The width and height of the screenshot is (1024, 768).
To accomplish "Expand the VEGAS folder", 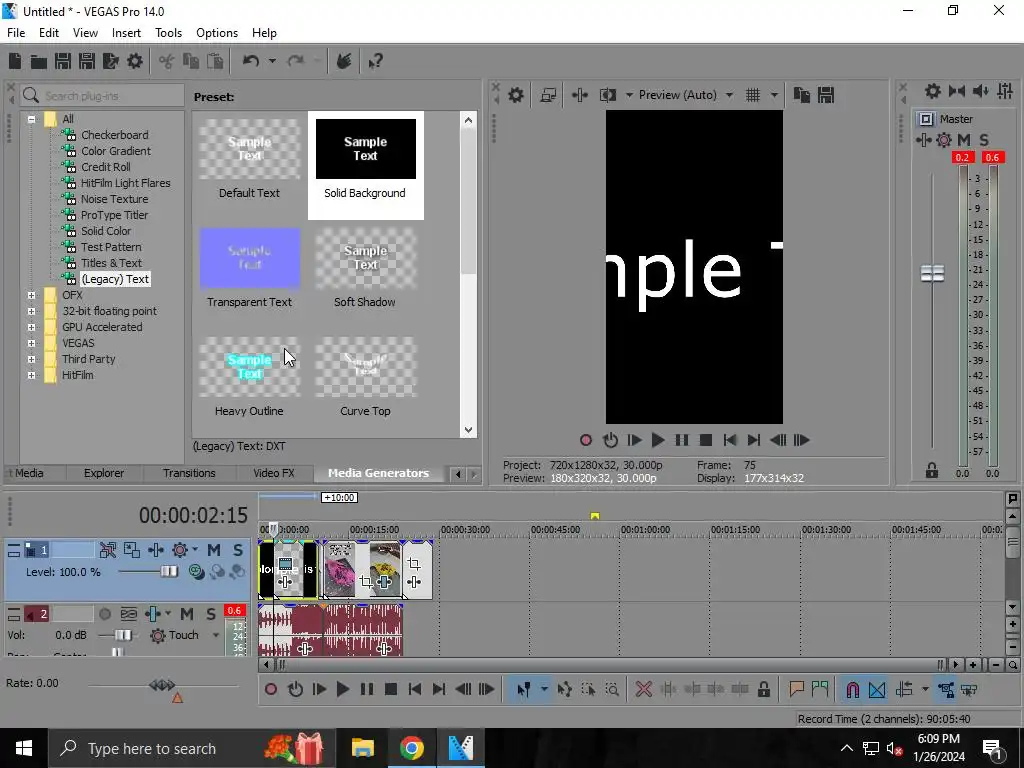I will (31, 344).
